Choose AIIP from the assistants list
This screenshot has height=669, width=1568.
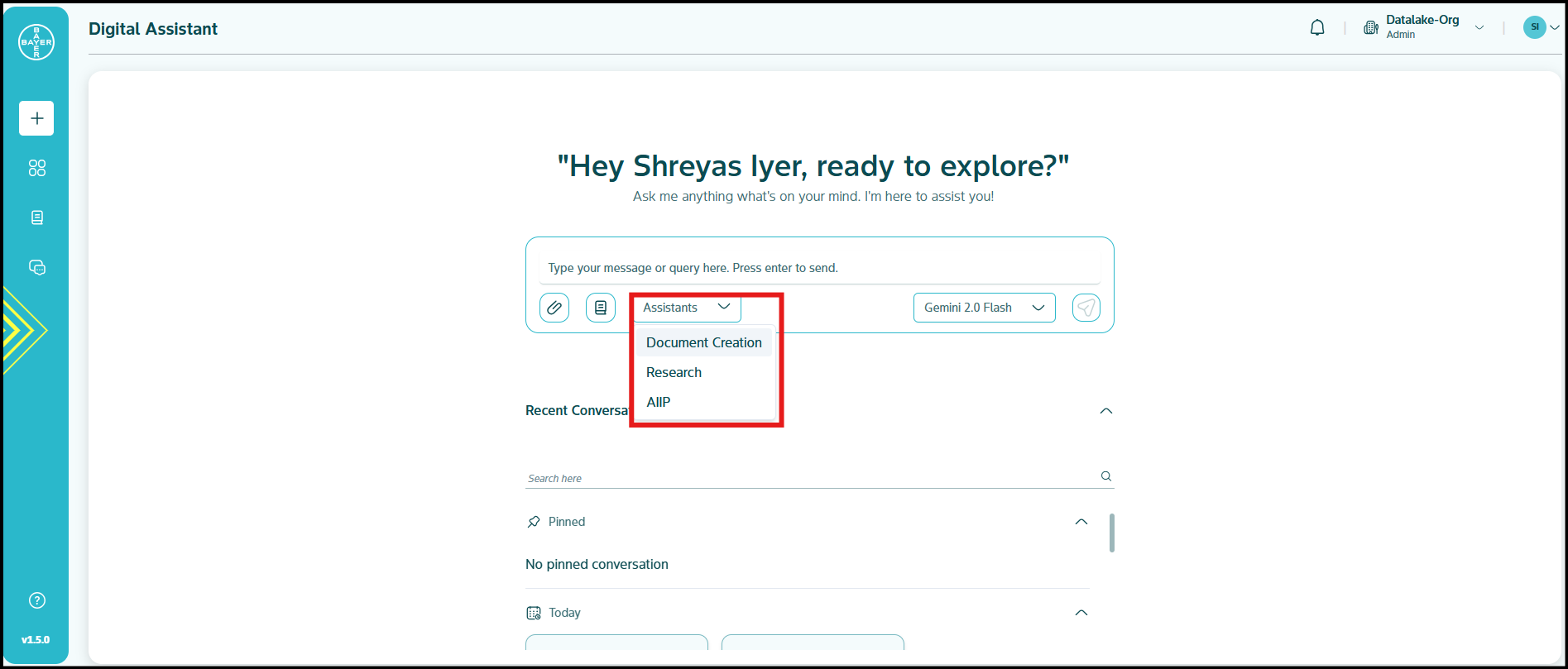(x=659, y=402)
